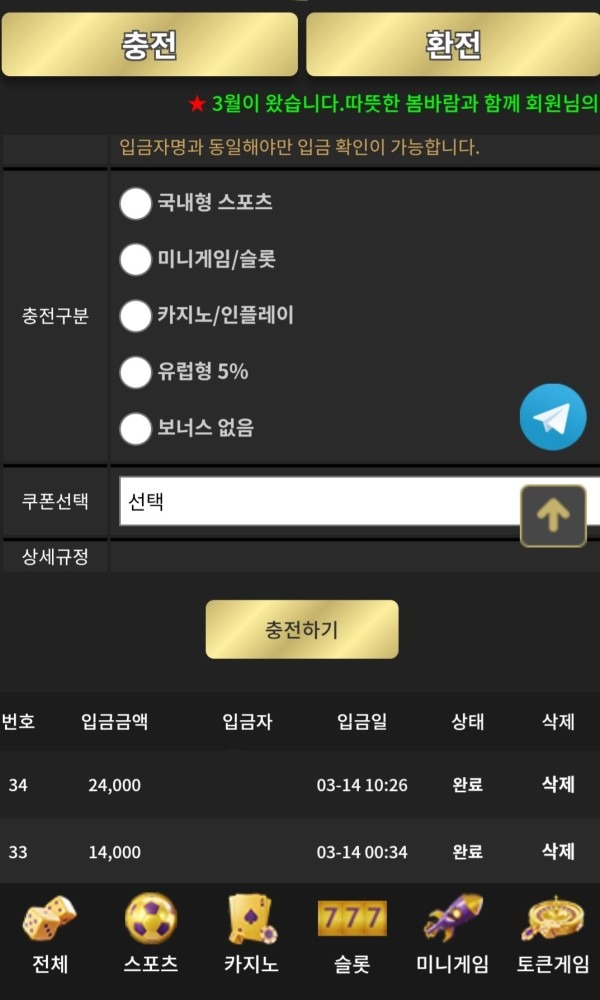The image size is (600, 1000).
Task: Click 삭제 for deposit number 34
Action: pos(557,785)
